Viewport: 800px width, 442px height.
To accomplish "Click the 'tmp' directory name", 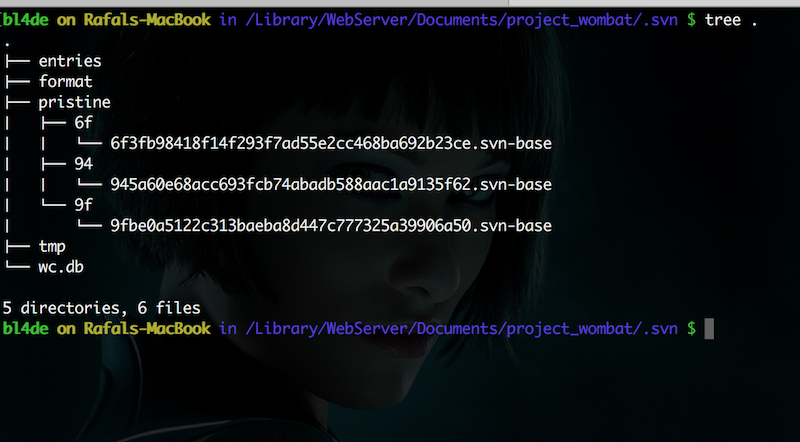I will [52, 247].
